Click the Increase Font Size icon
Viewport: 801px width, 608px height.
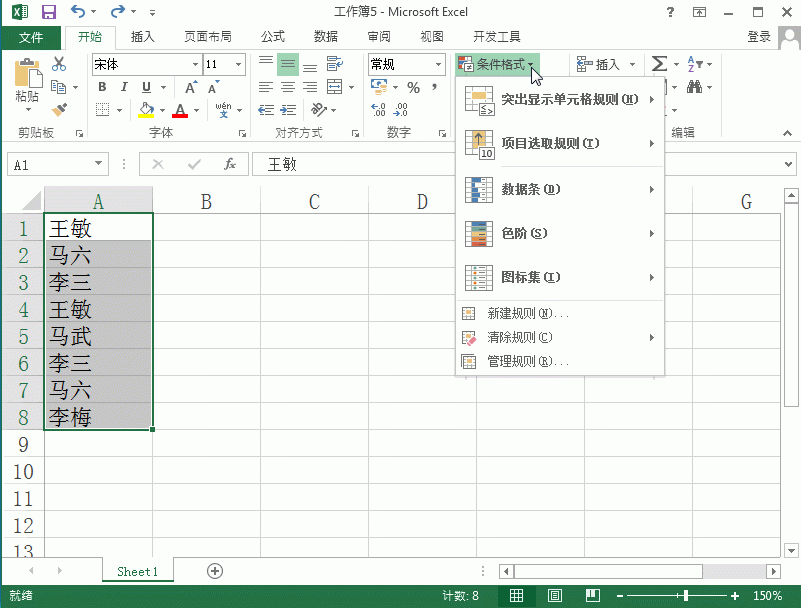(190, 87)
